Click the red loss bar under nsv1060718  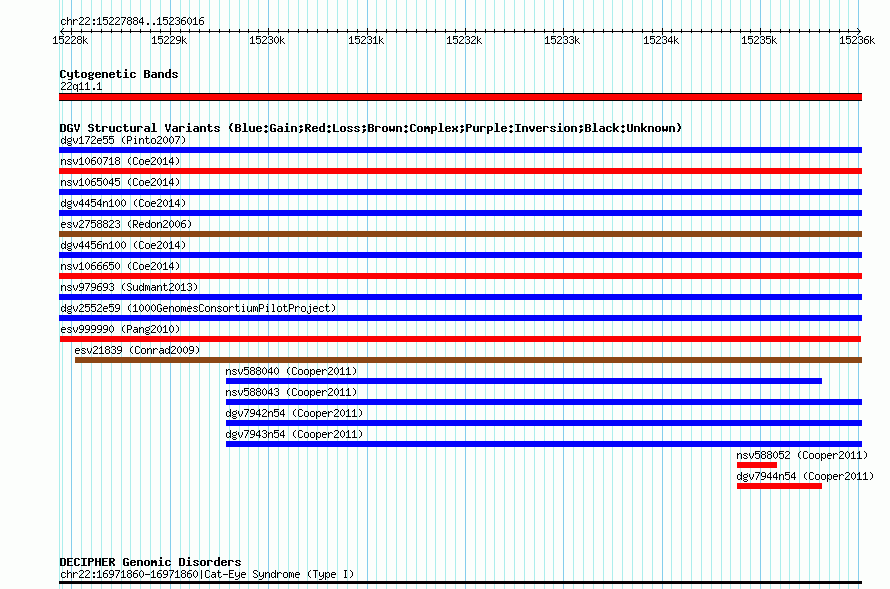460,171
